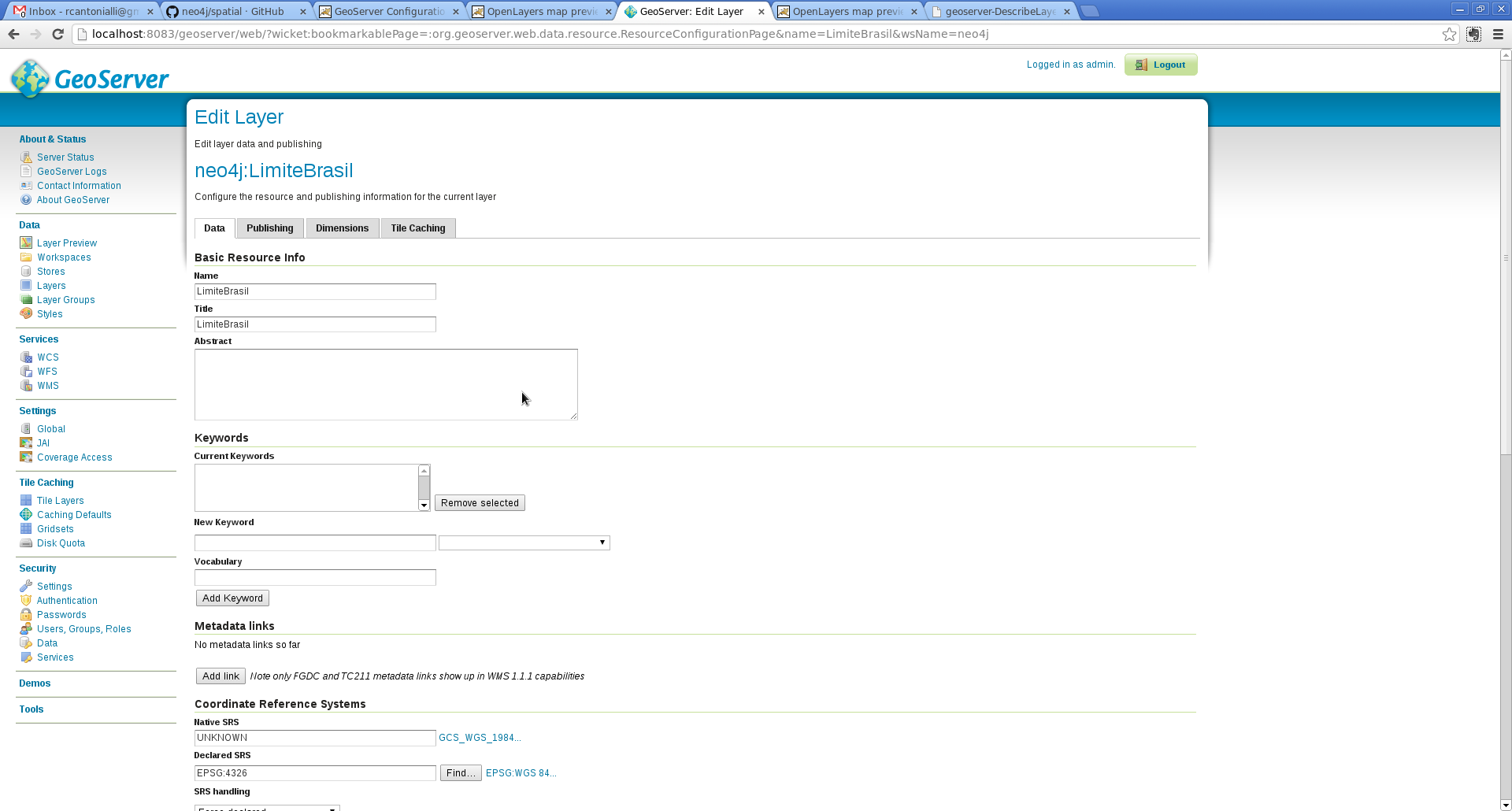Open the GCS_WGS_1984... native SRS link

[480, 738]
